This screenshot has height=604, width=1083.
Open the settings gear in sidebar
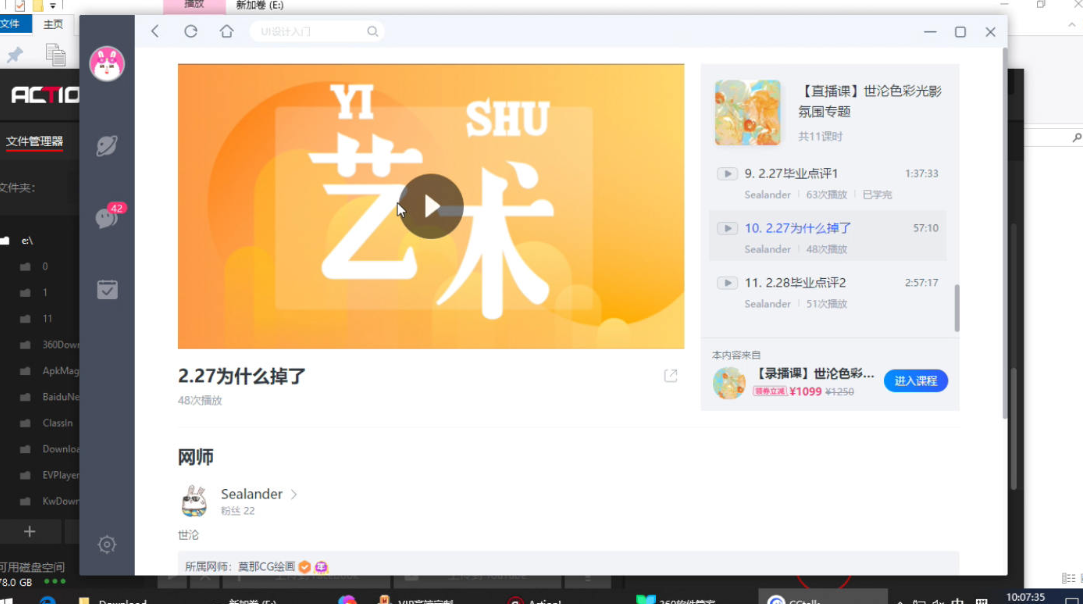(107, 545)
